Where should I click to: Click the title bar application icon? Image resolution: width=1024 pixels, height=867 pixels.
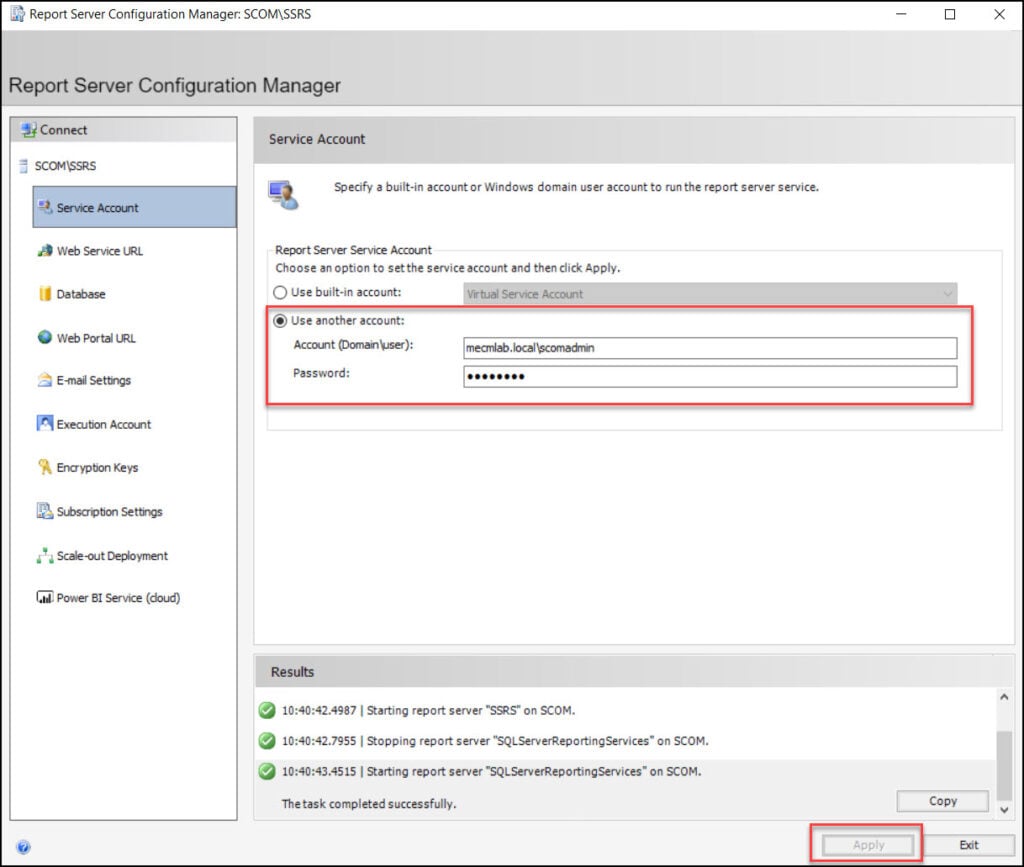17,14
